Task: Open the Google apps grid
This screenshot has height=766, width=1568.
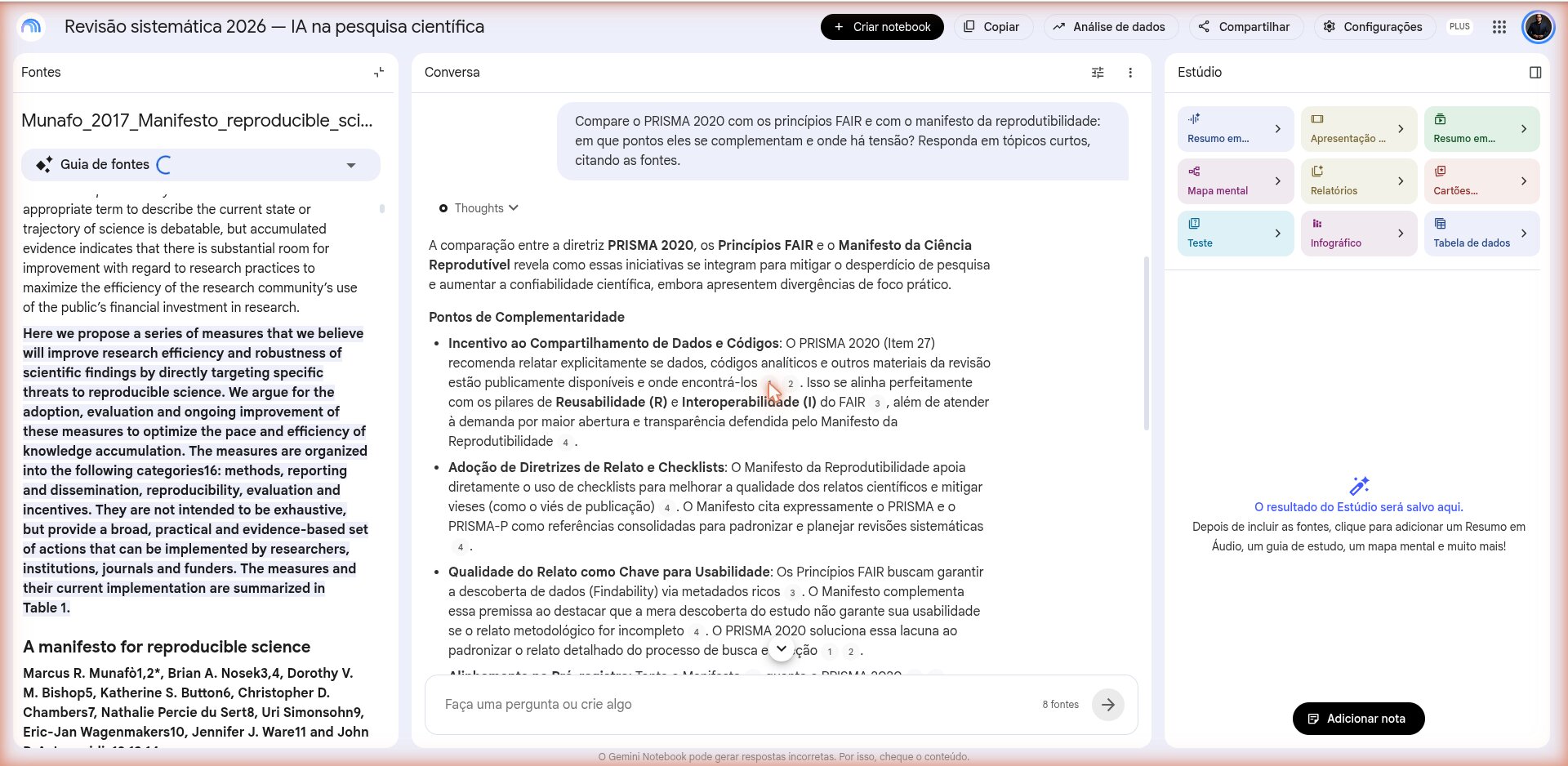Action: click(1499, 27)
